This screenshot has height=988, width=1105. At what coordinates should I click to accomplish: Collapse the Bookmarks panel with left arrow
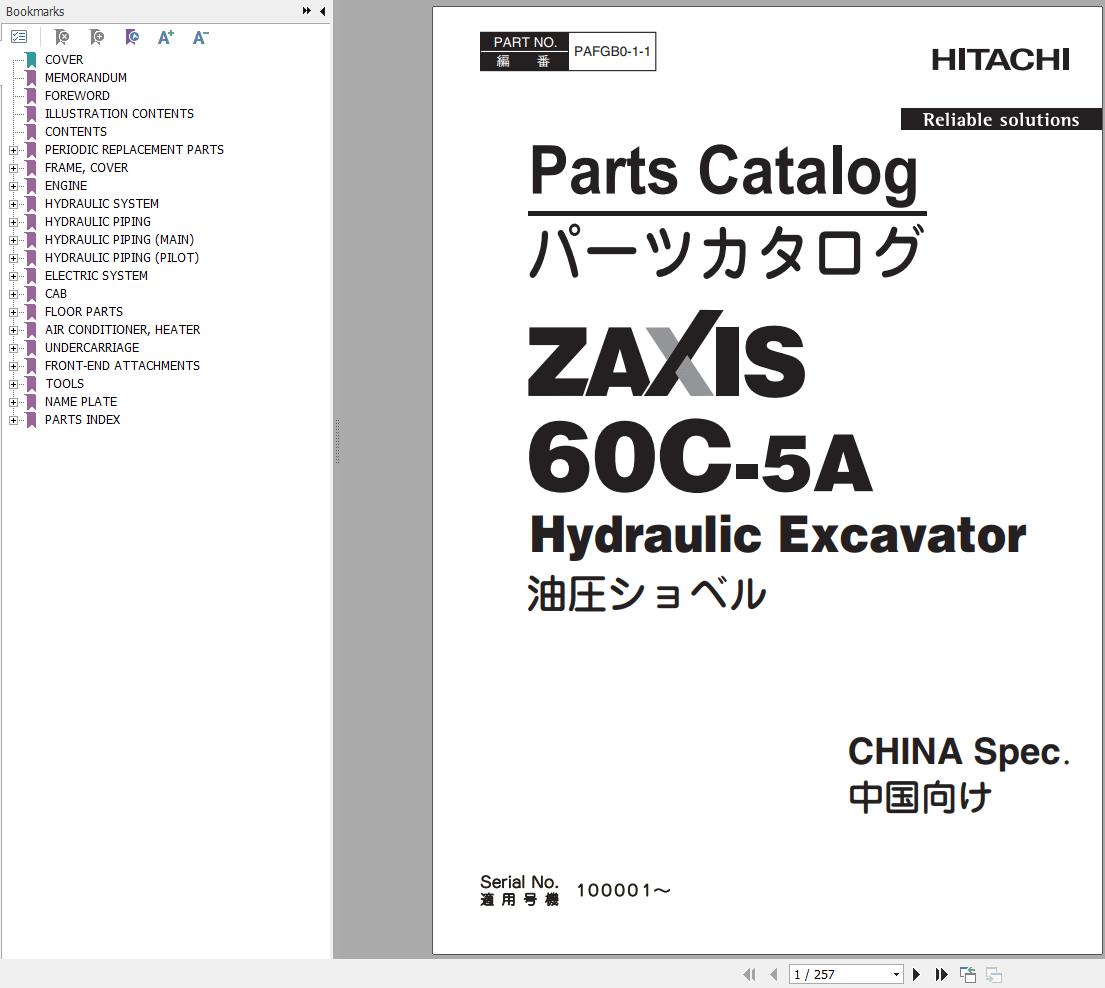pyautogui.click(x=322, y=11)
